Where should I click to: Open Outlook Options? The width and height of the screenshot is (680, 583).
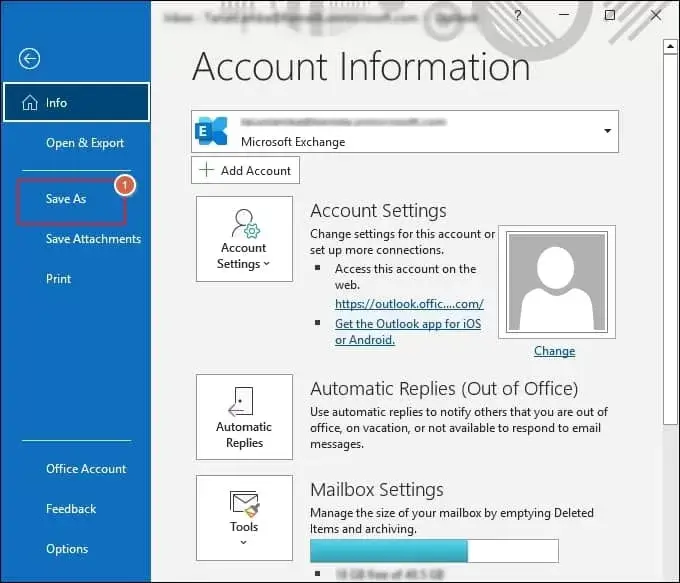click(67, 549)
